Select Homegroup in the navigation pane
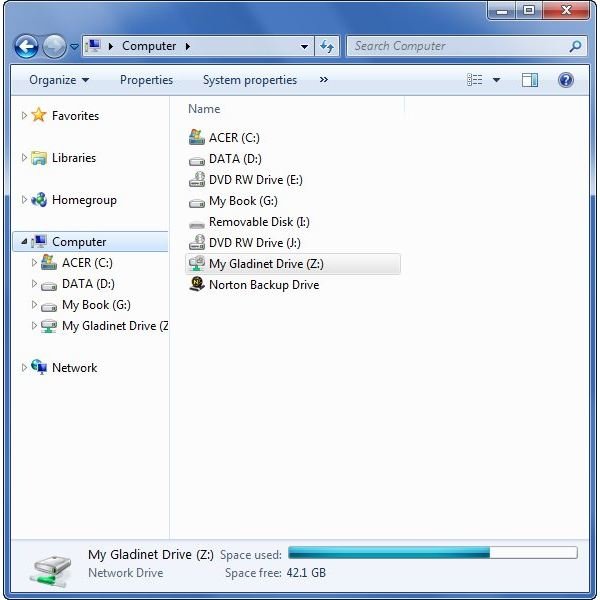This screenshot has width=600, height=600. click(x=84, y=200)
